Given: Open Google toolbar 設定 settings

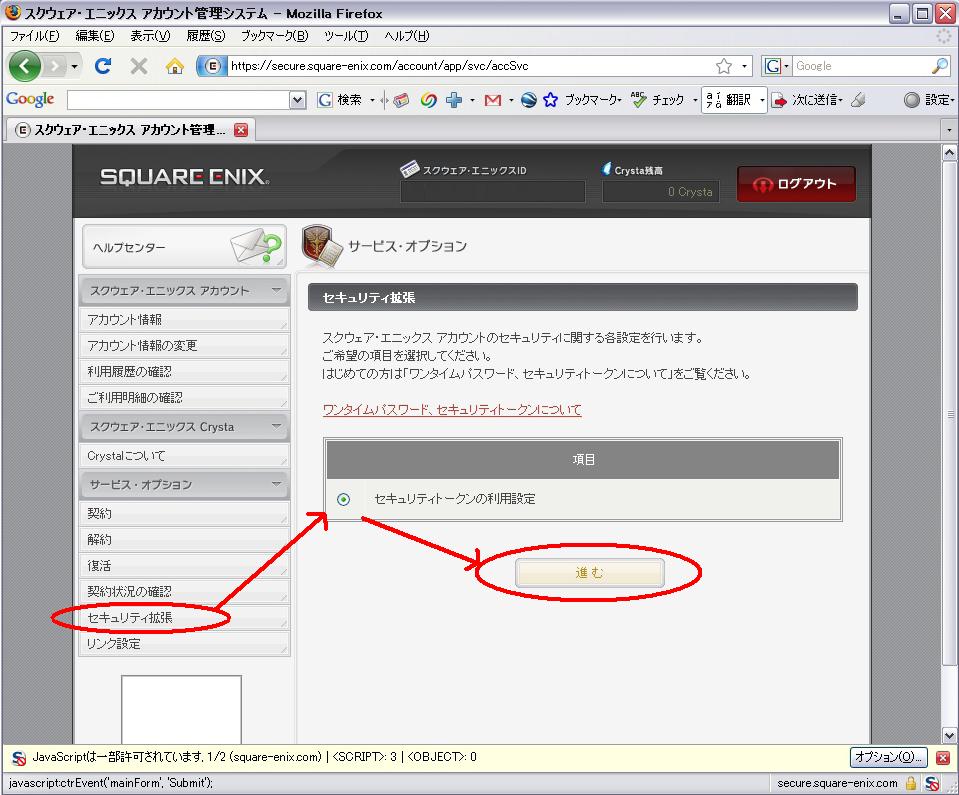Looking at the screenshot, I should point(929,100).
